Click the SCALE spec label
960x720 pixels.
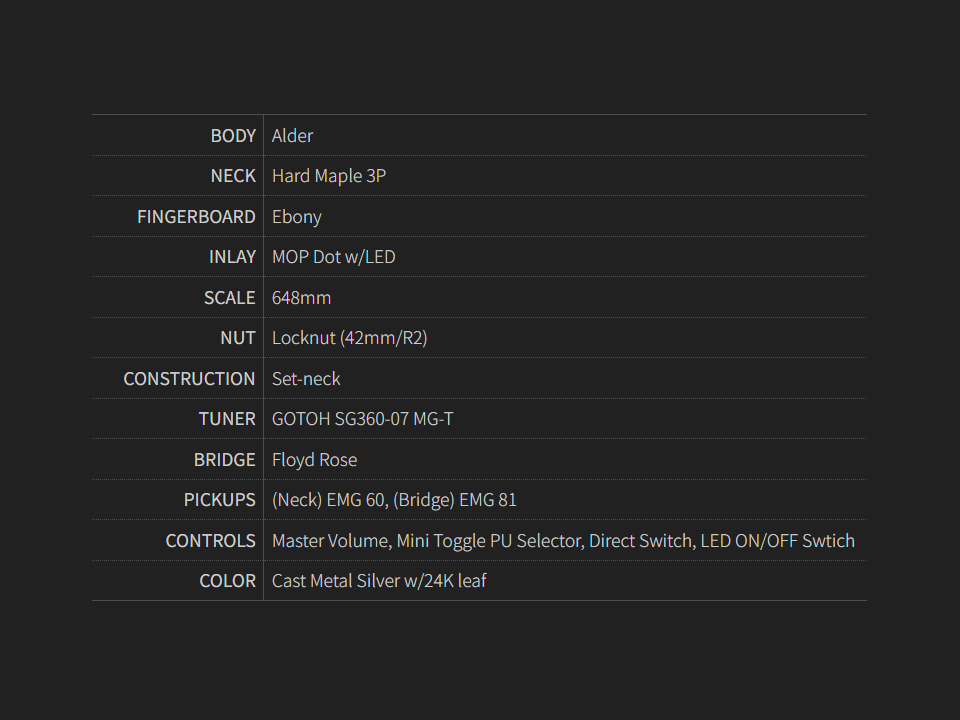pyautogui.click(x=229, y=298)
